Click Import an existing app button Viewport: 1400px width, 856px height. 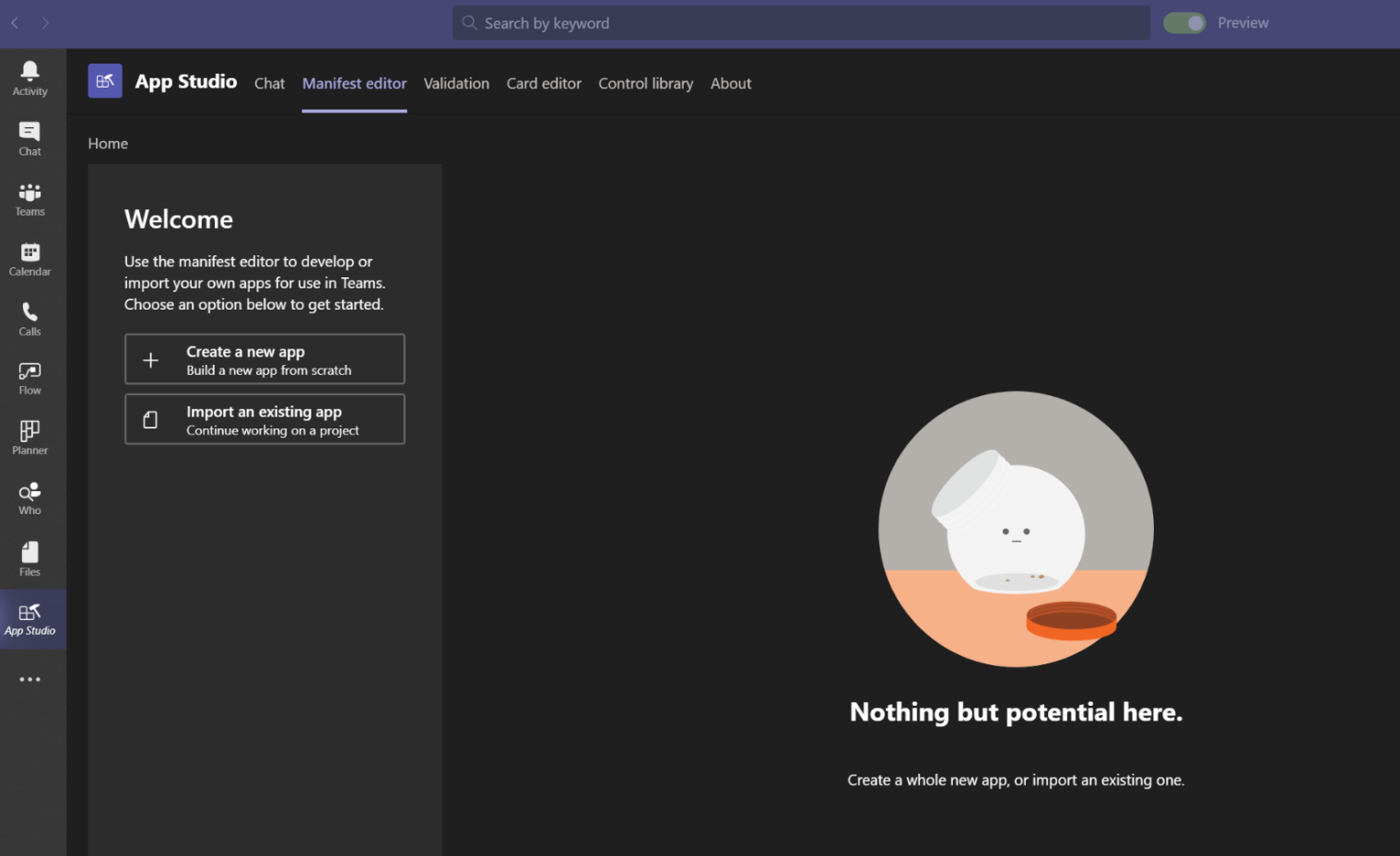tap(265, 419)
